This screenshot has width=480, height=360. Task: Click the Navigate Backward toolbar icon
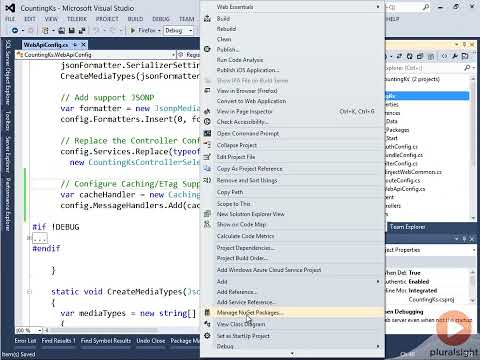tap(15, 31)
